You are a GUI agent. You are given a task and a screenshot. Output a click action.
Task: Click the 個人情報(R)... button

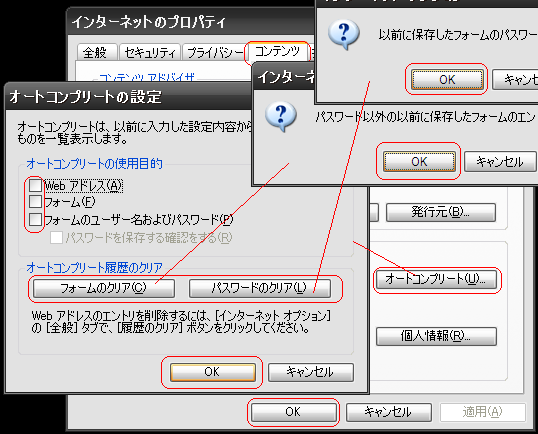pyautogui.click(x=436, y=336)
